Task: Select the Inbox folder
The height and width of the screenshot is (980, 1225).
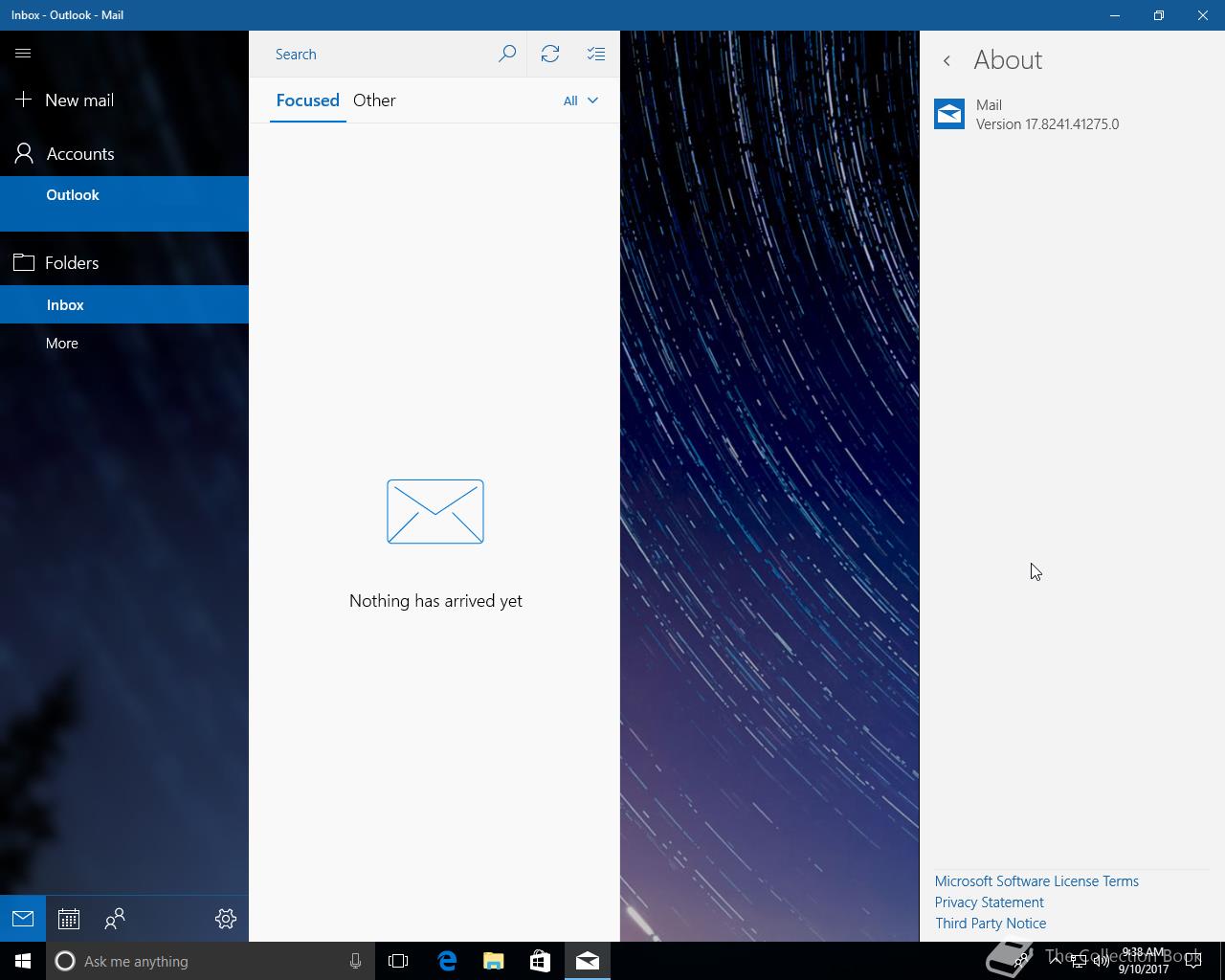Action: point(124,304)
